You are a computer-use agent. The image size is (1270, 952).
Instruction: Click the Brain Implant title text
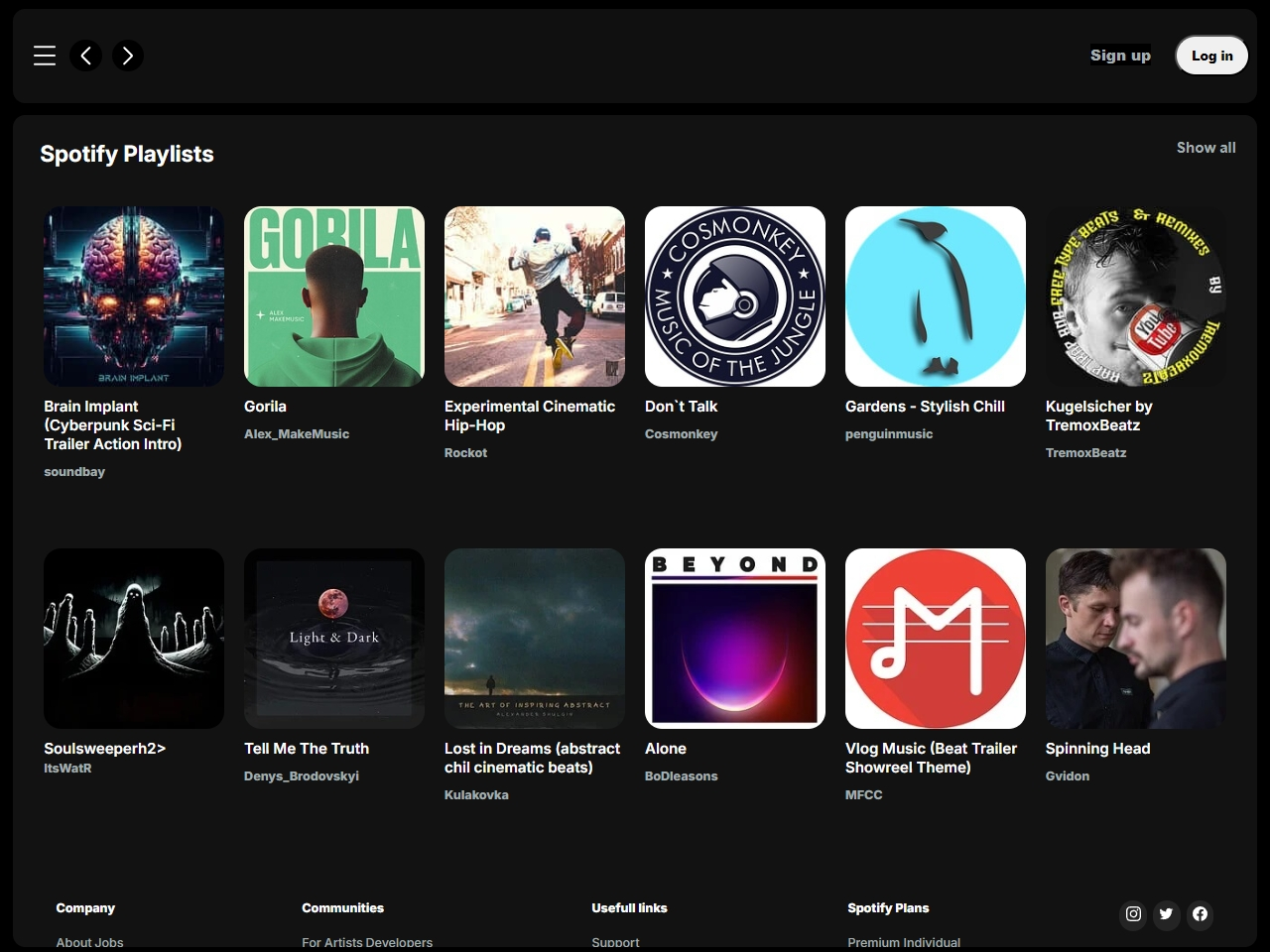click(x=113, y=425)
